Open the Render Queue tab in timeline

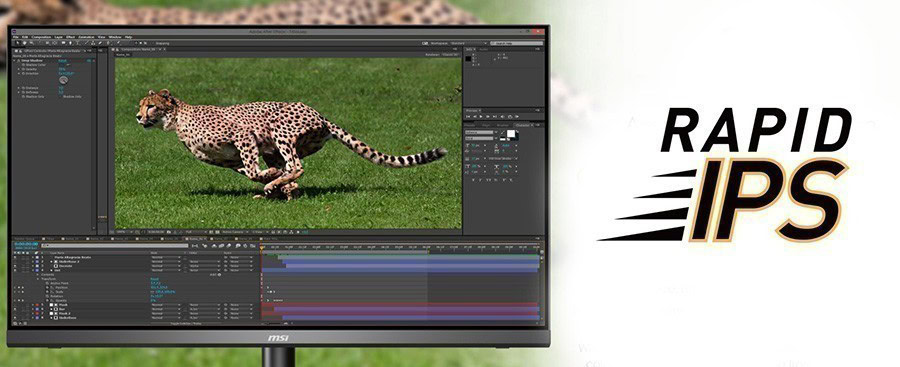pos(24,238)
